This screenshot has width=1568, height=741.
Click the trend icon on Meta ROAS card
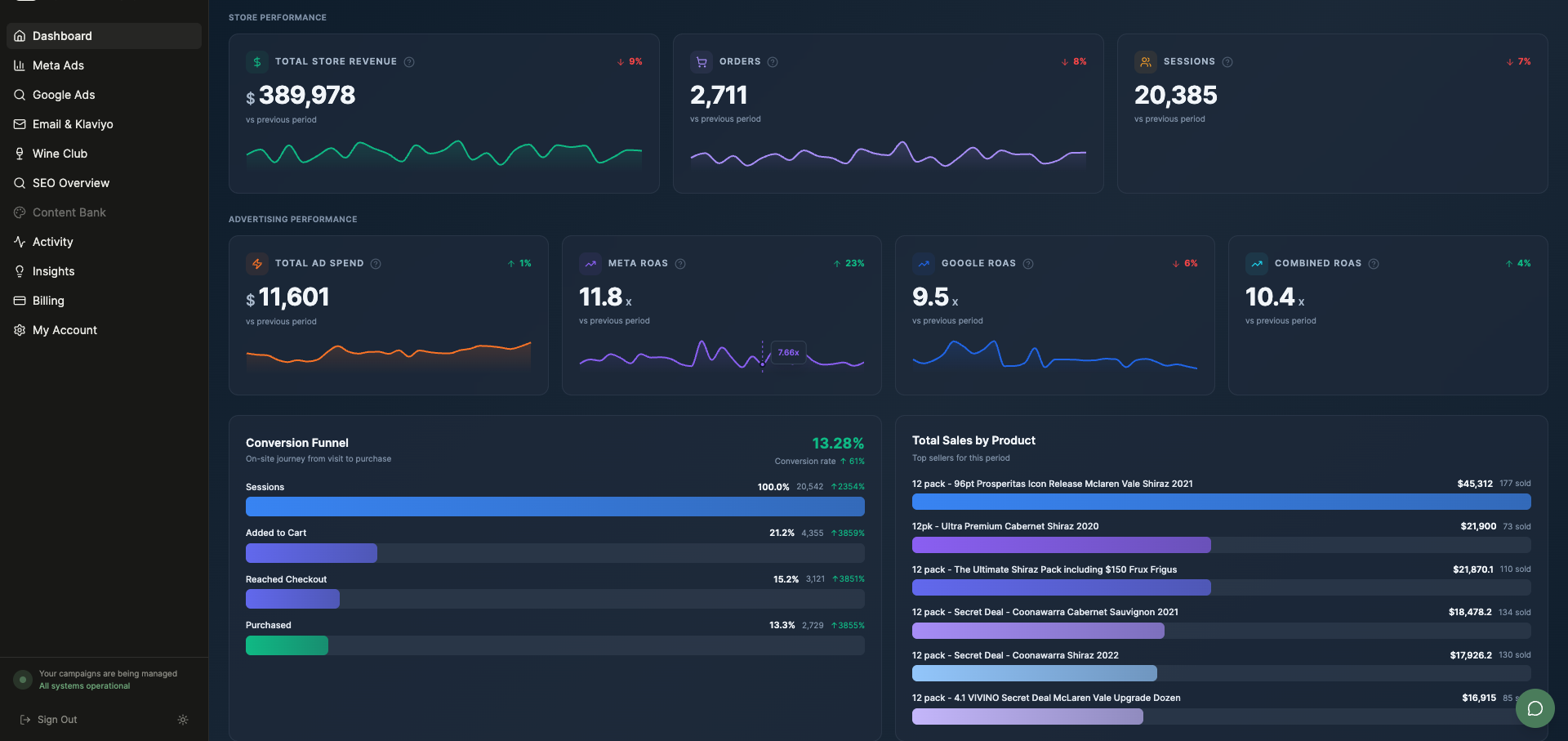[590, 264]
